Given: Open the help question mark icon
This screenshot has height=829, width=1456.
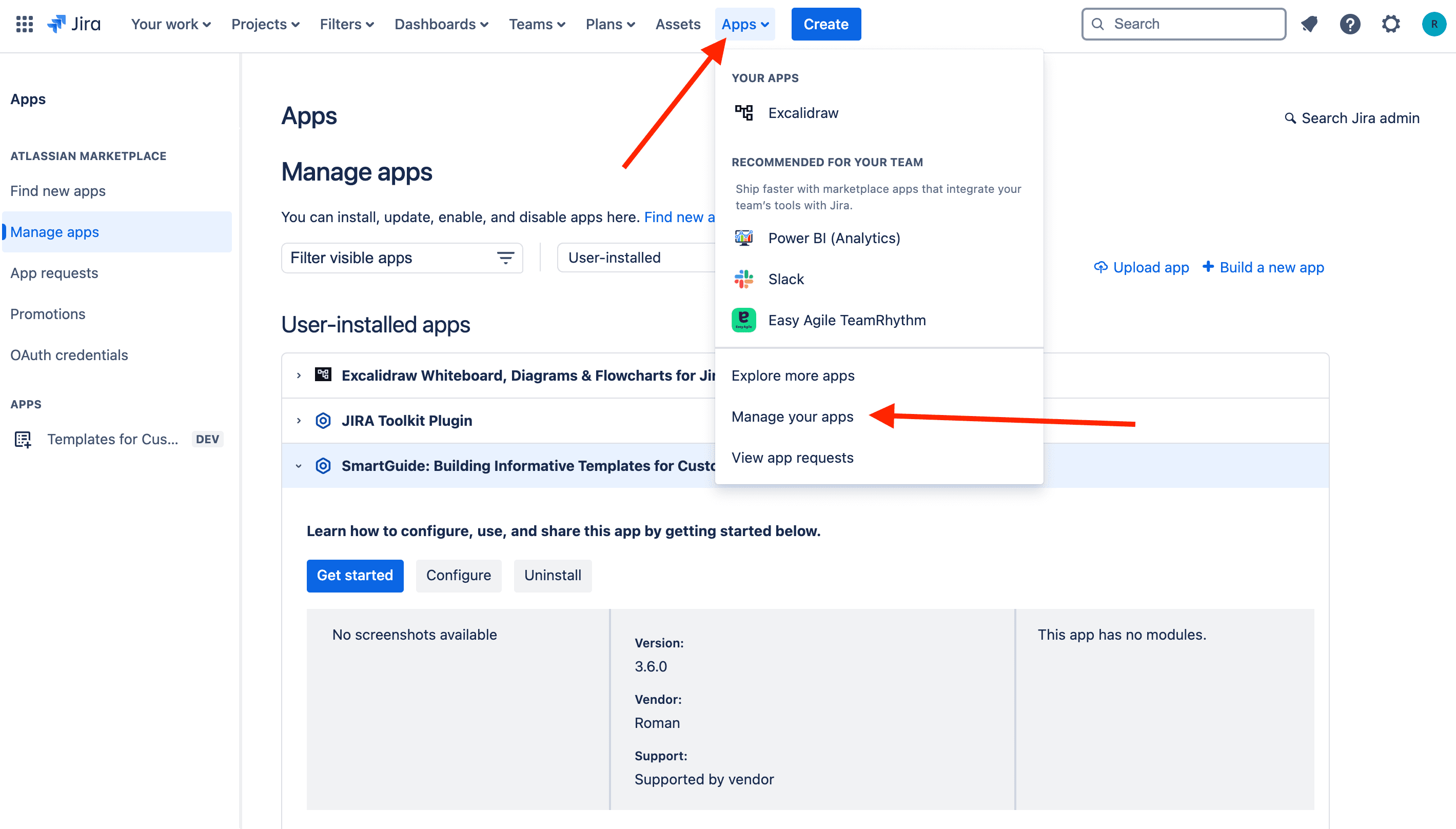Looking at the screenshot, I should (x=1349, y=24).
